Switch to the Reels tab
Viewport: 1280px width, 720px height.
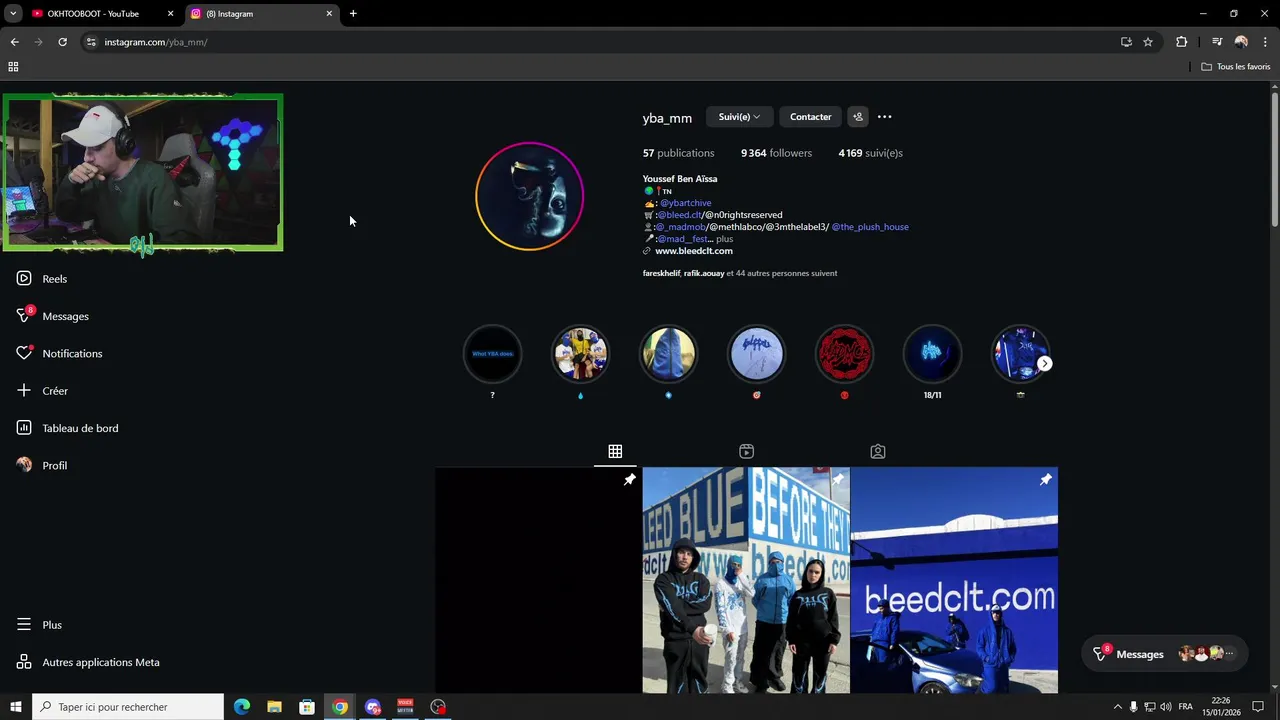(746, 452)
